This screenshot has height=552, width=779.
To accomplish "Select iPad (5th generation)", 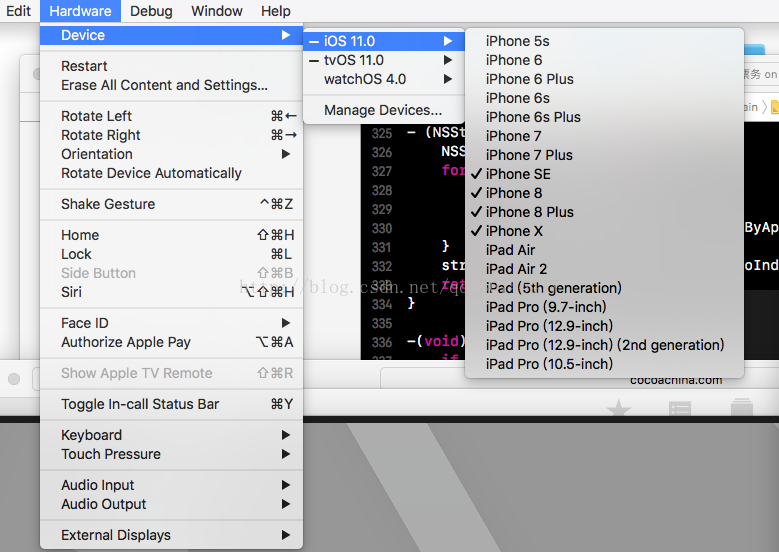I will pyautogui.click(x=604, y=288).
